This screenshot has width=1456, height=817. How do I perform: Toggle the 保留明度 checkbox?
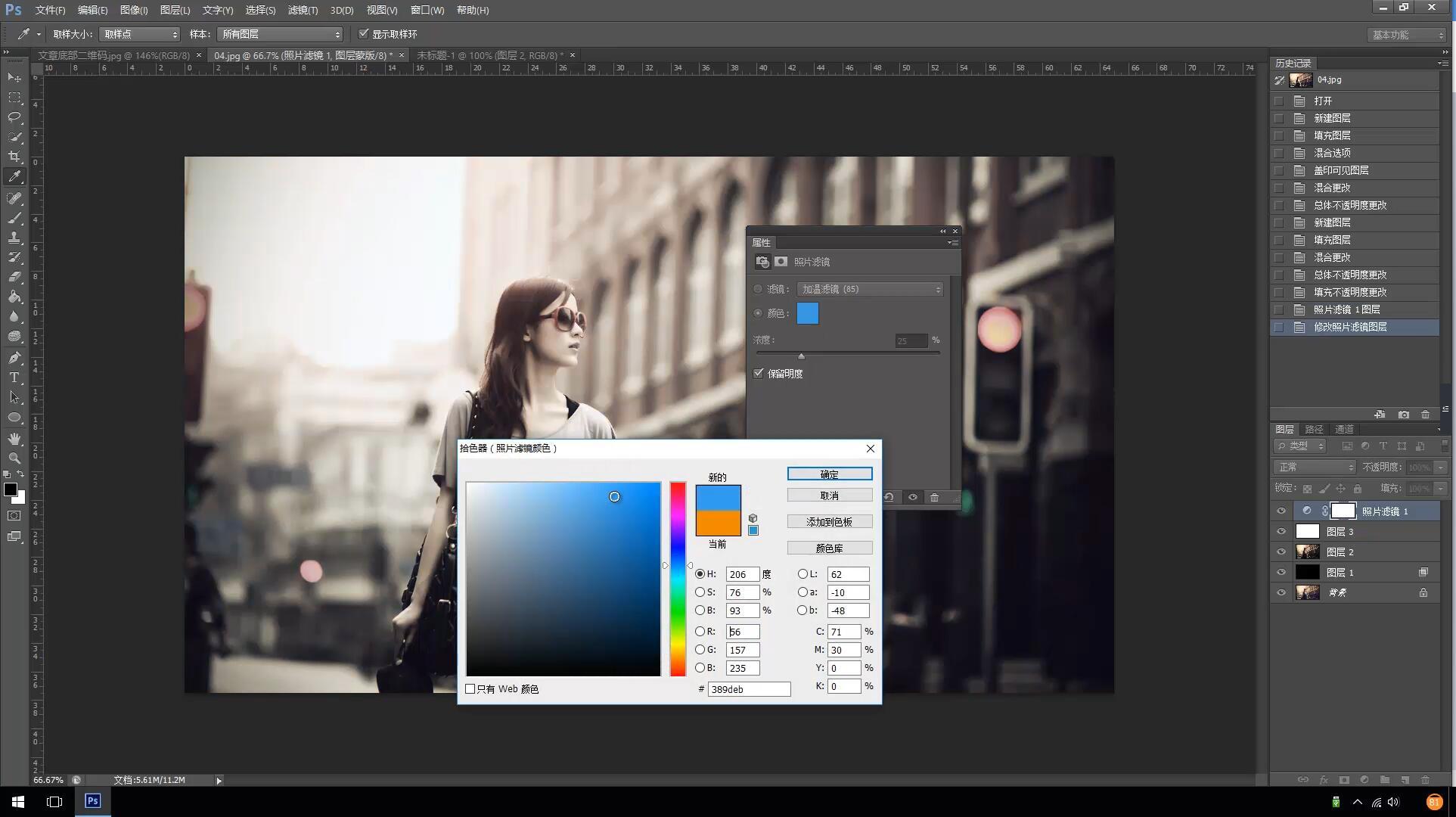[759, 373]
